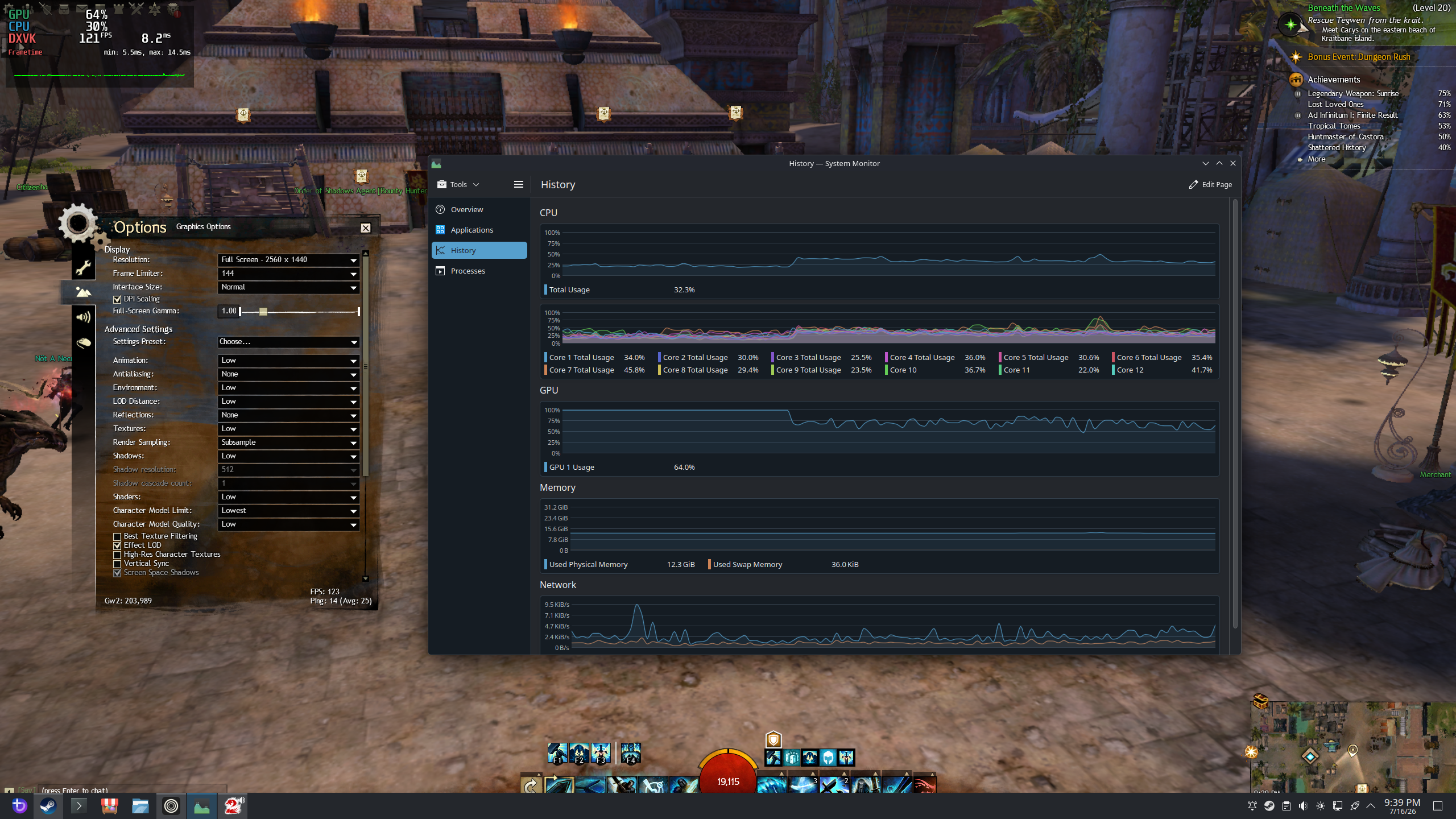
Task: Open the Overview page
Action: tap(479, 209)
